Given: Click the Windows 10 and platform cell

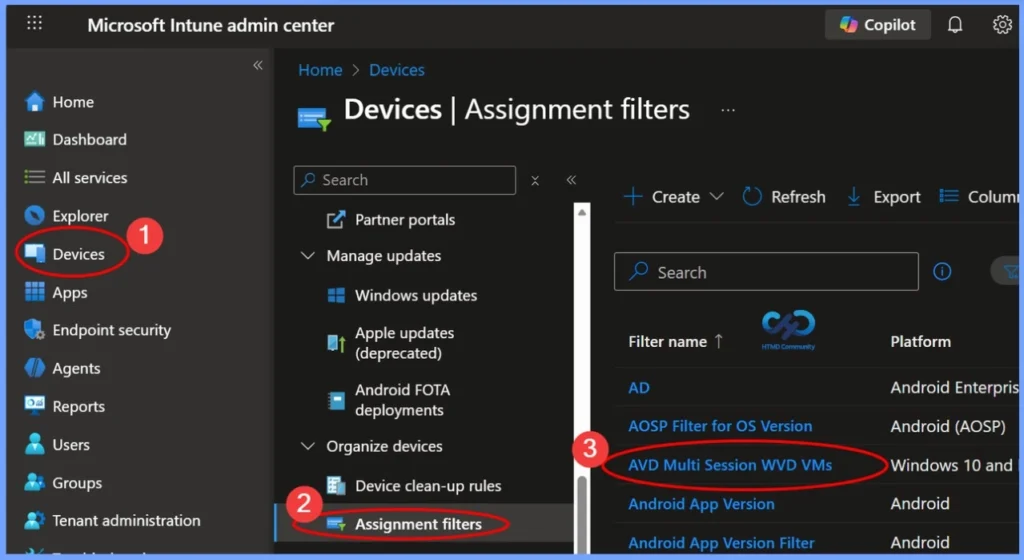Looking at the screenshot, I should [952, 465].
